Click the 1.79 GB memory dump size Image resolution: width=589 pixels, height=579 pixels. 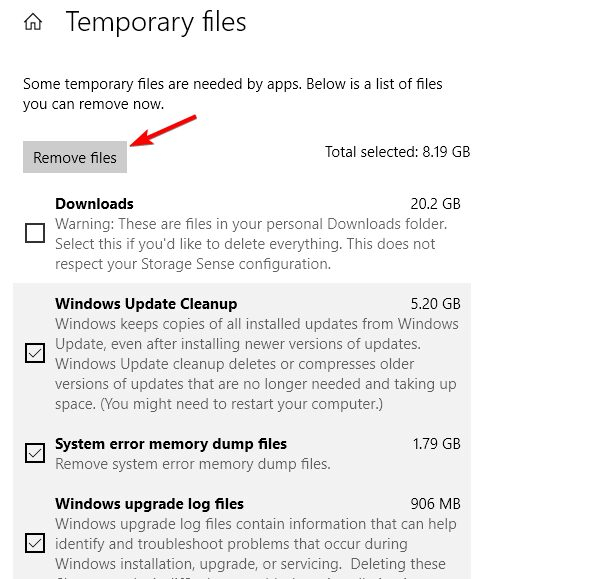(x=436, y=444)
